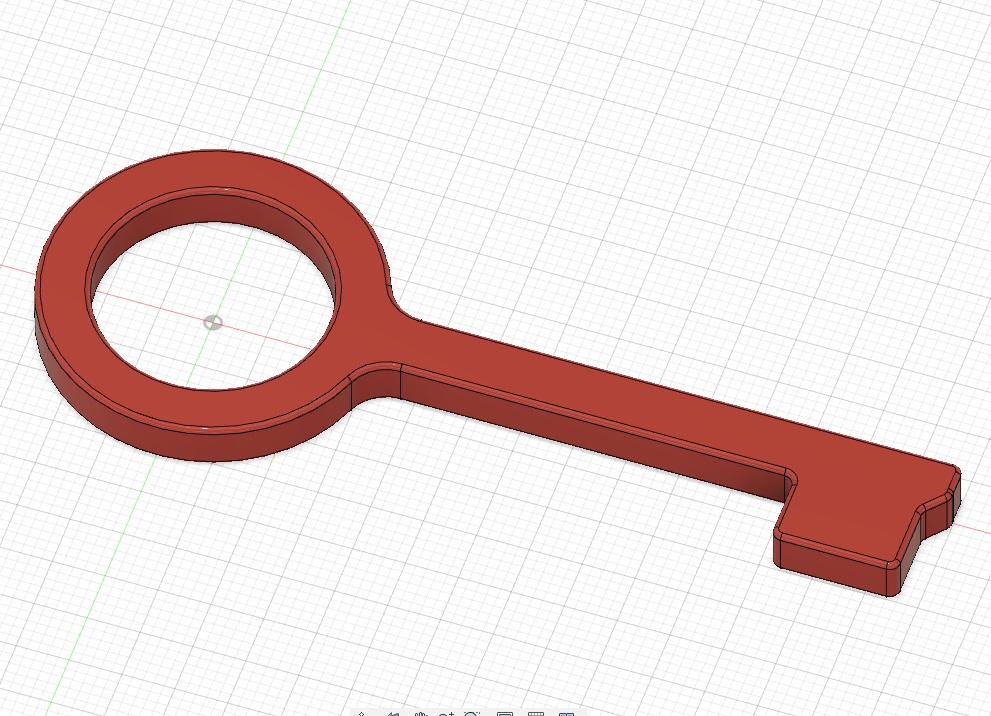Open Display Settings from the navigation bar
Viewport: 991px width, 716px height.
[505, 713]
